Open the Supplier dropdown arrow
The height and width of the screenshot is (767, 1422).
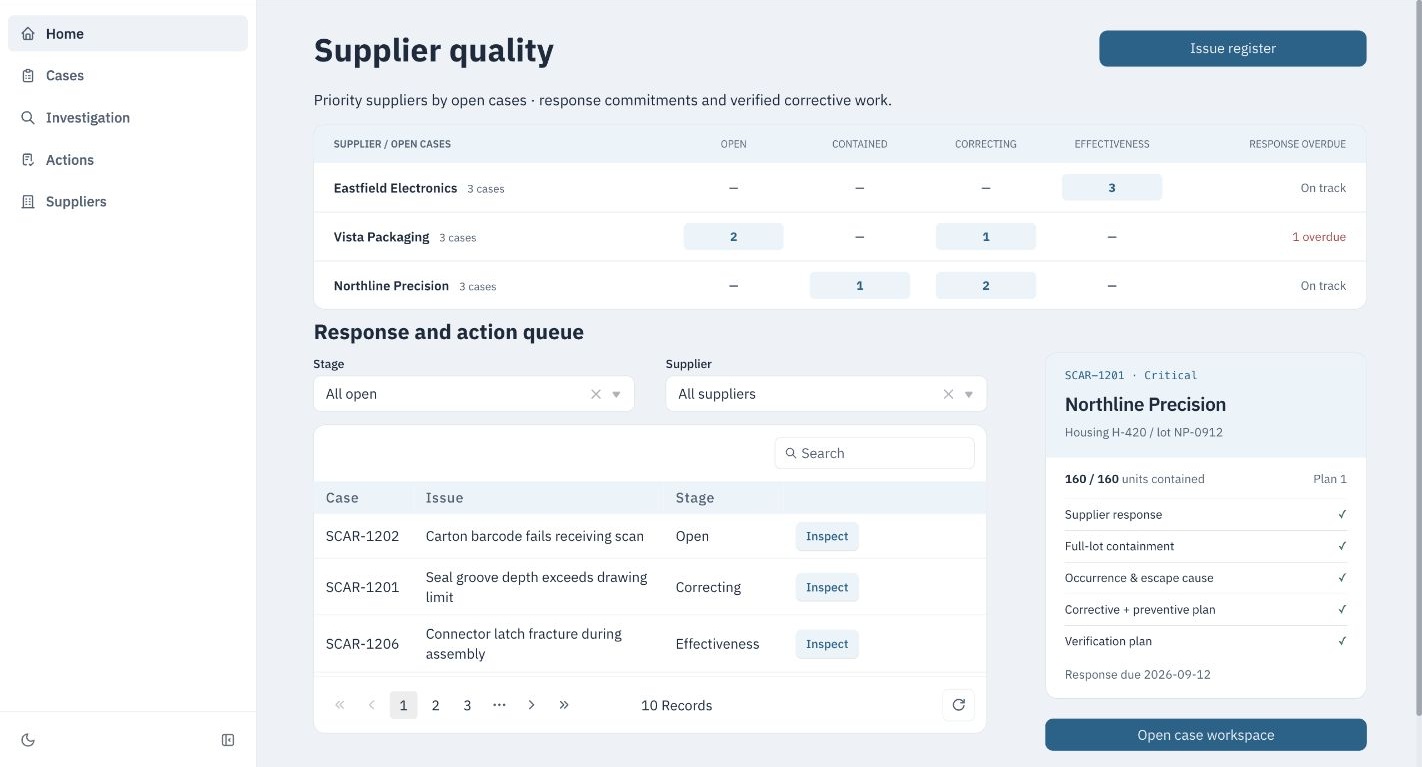click(968, 394)
